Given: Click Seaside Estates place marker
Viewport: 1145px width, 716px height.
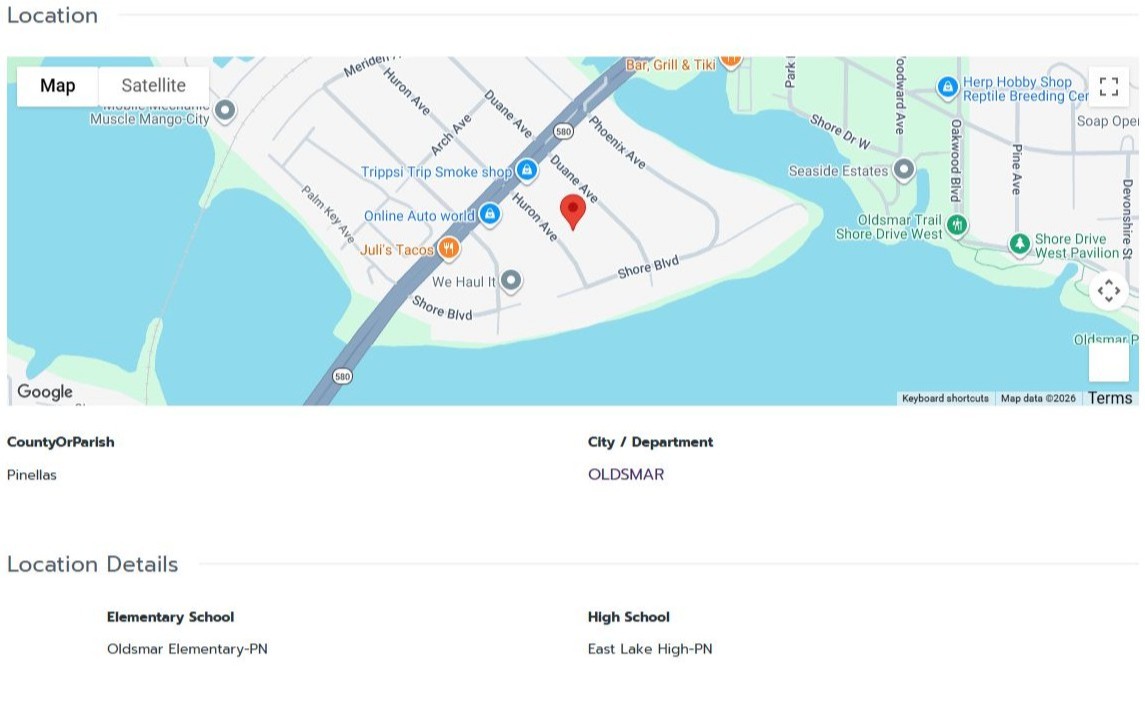Looking at the screenshot, I should click(904, 170).
